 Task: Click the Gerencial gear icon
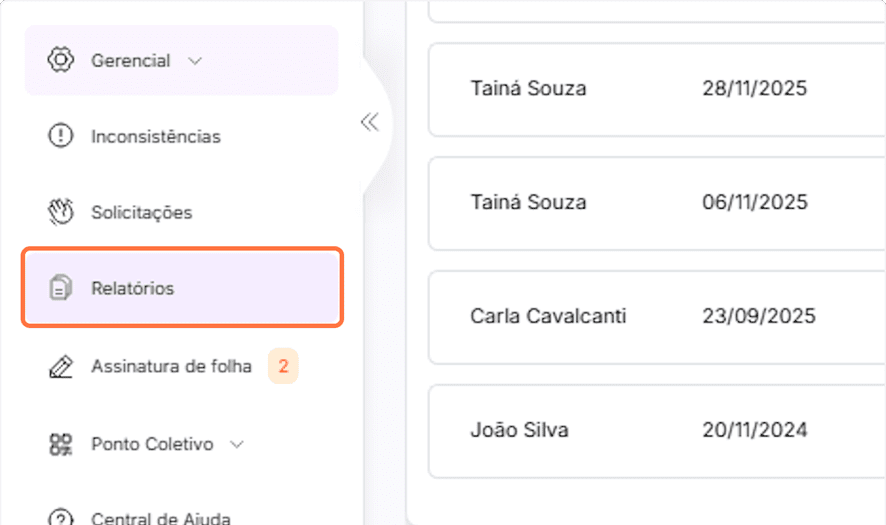[61, 60]
